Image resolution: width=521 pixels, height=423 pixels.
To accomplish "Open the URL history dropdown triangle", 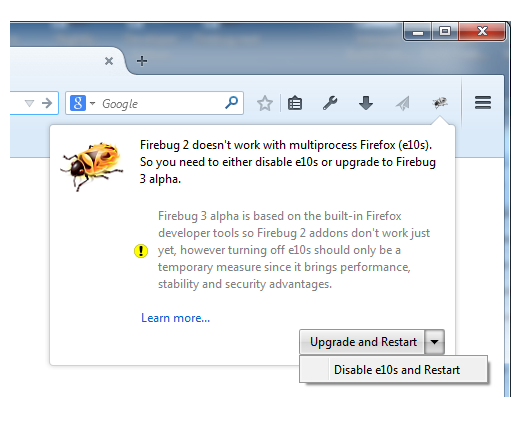I will (29, 103).
